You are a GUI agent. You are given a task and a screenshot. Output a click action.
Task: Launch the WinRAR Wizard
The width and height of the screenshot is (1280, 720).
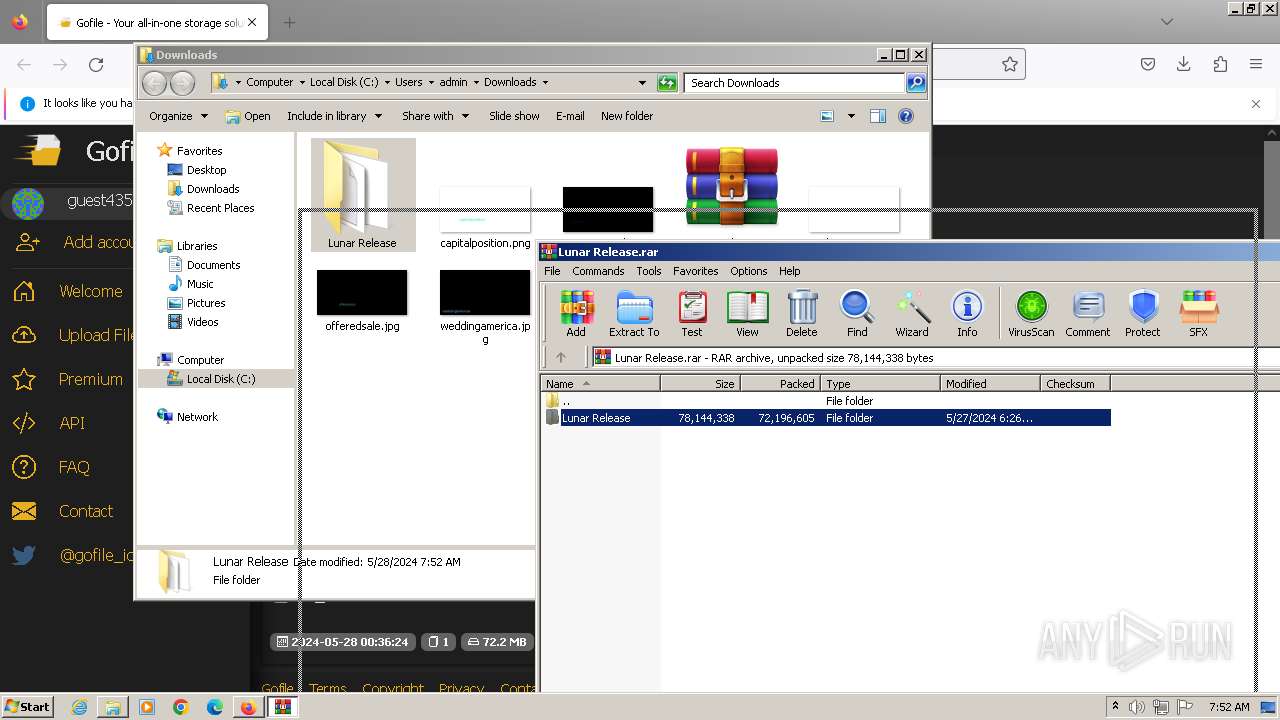911,313
